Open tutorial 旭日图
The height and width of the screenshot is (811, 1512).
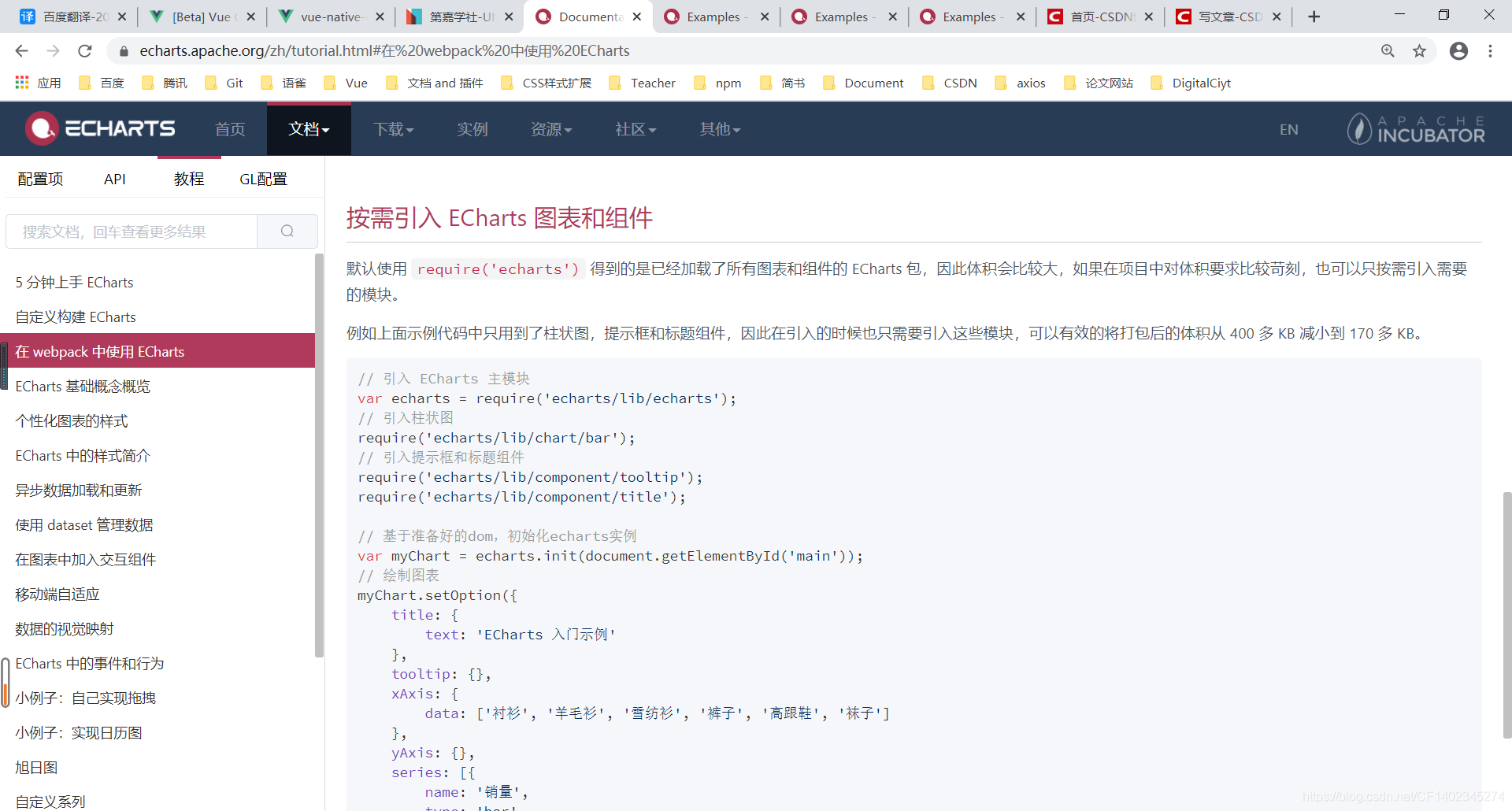pyautogui.click(x=157, y=768)
